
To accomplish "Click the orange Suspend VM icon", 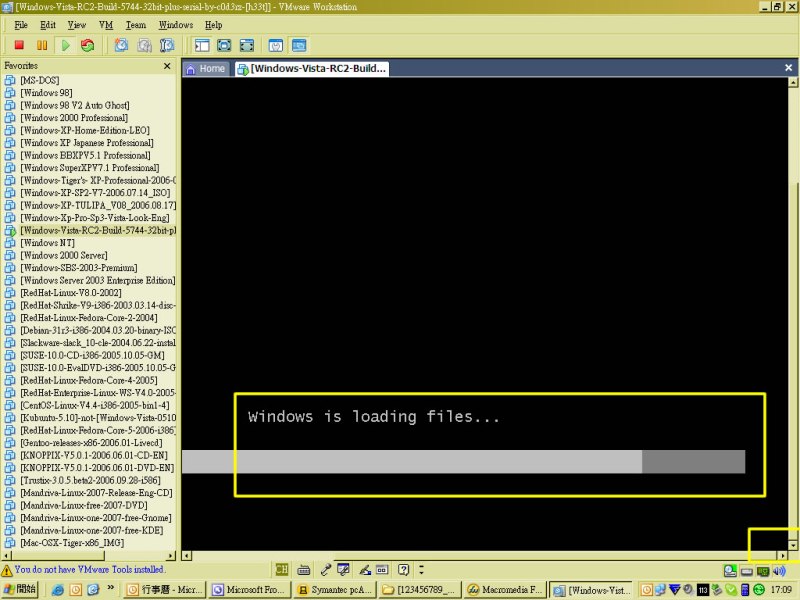I will [x=42, y=45].
